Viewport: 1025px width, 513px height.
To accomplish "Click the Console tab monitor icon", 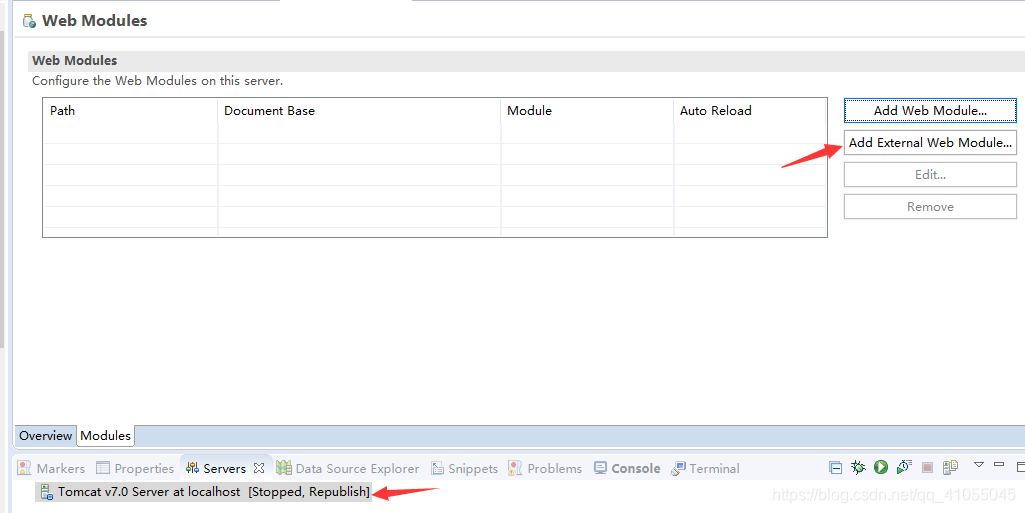I will [600, 468].
